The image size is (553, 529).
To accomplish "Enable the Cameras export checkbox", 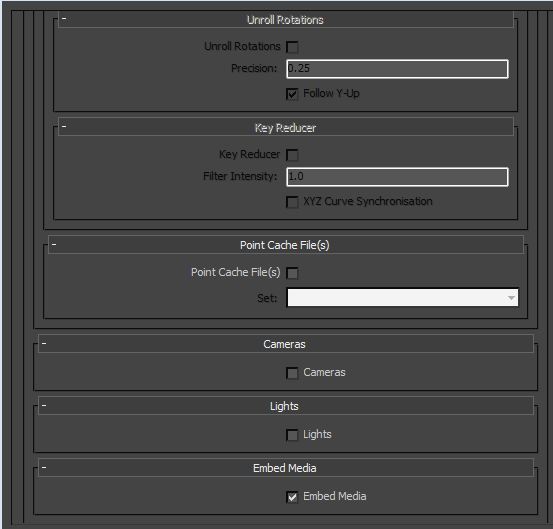I will 292,373.
